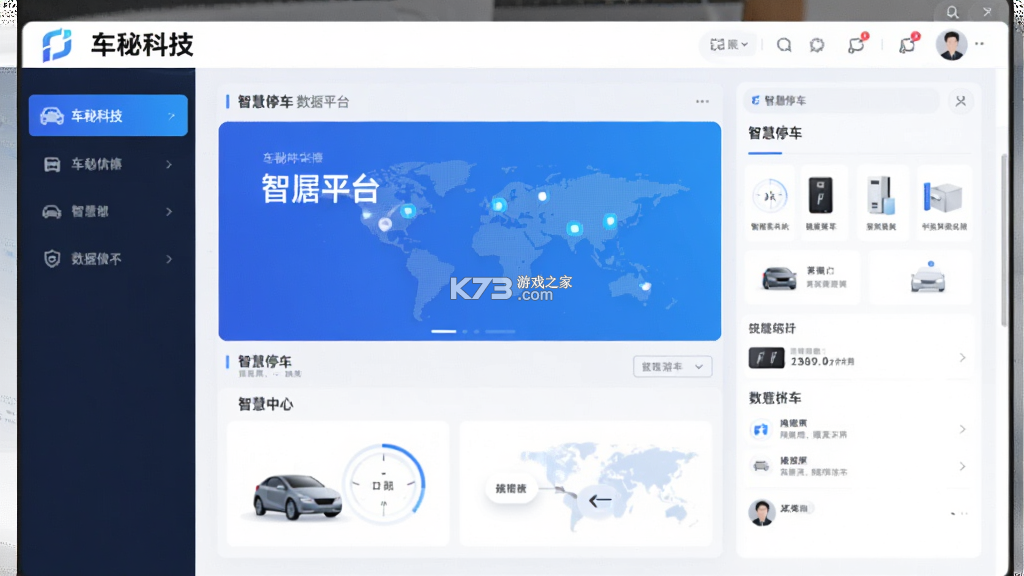Close the right panel with X button
The width and height of the screenshot is (1024, 576).
tap(961, 101)
